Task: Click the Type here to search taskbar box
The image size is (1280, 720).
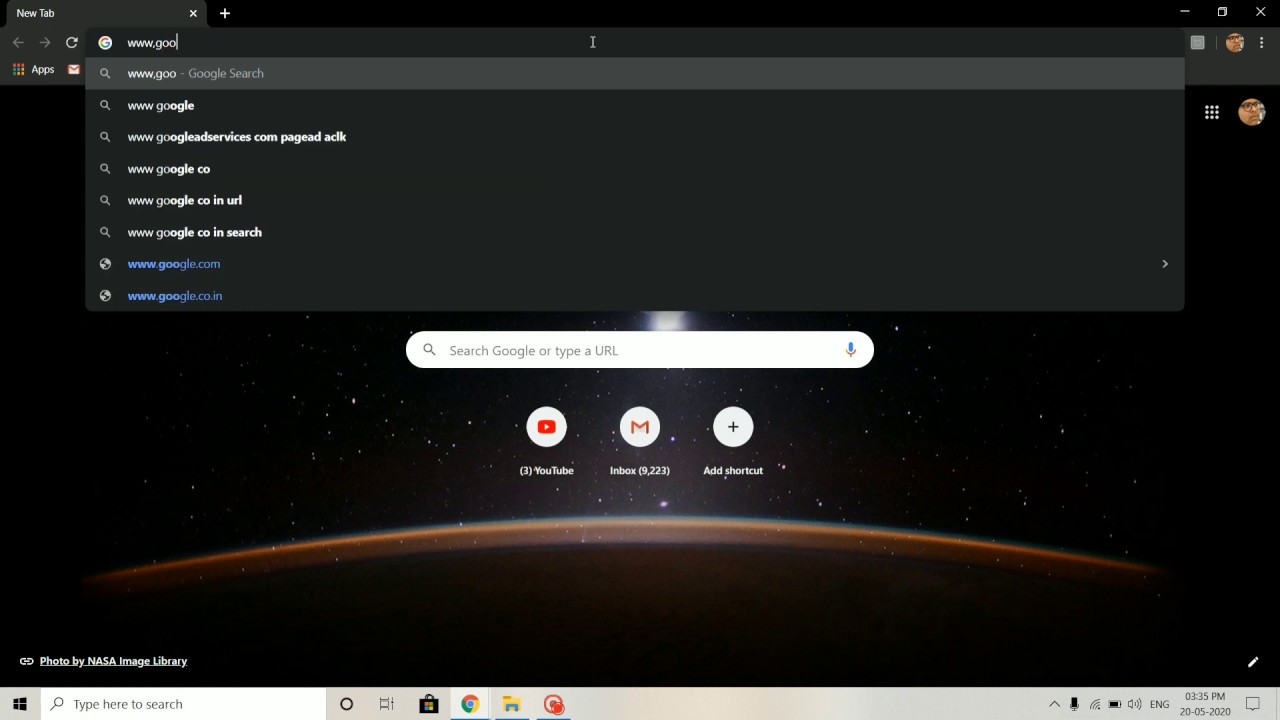Action: [x=183, y=704]
